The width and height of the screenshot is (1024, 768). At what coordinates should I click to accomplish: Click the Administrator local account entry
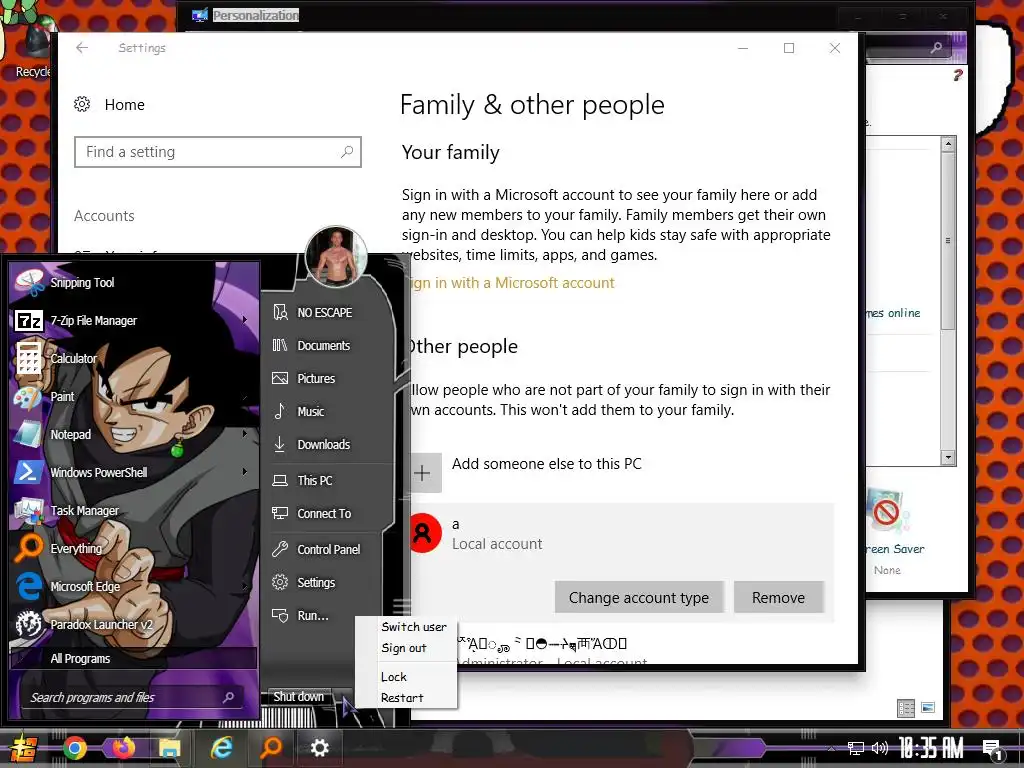pyautogui.click(x=552, y=652)
